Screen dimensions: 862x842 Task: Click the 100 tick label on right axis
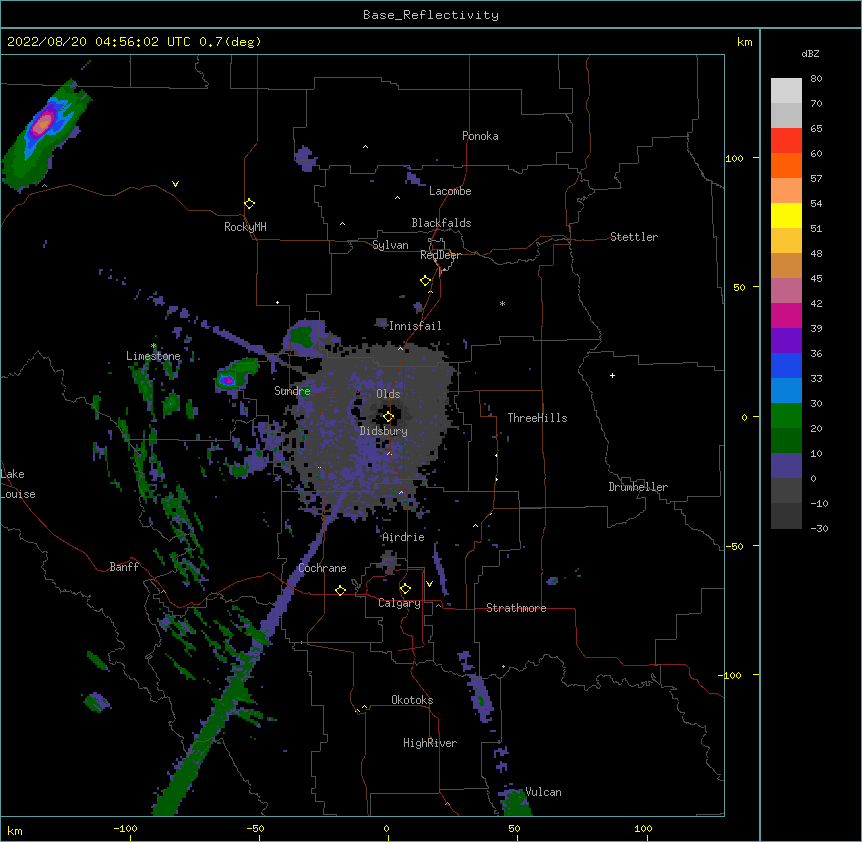click(x=734, y=159)
